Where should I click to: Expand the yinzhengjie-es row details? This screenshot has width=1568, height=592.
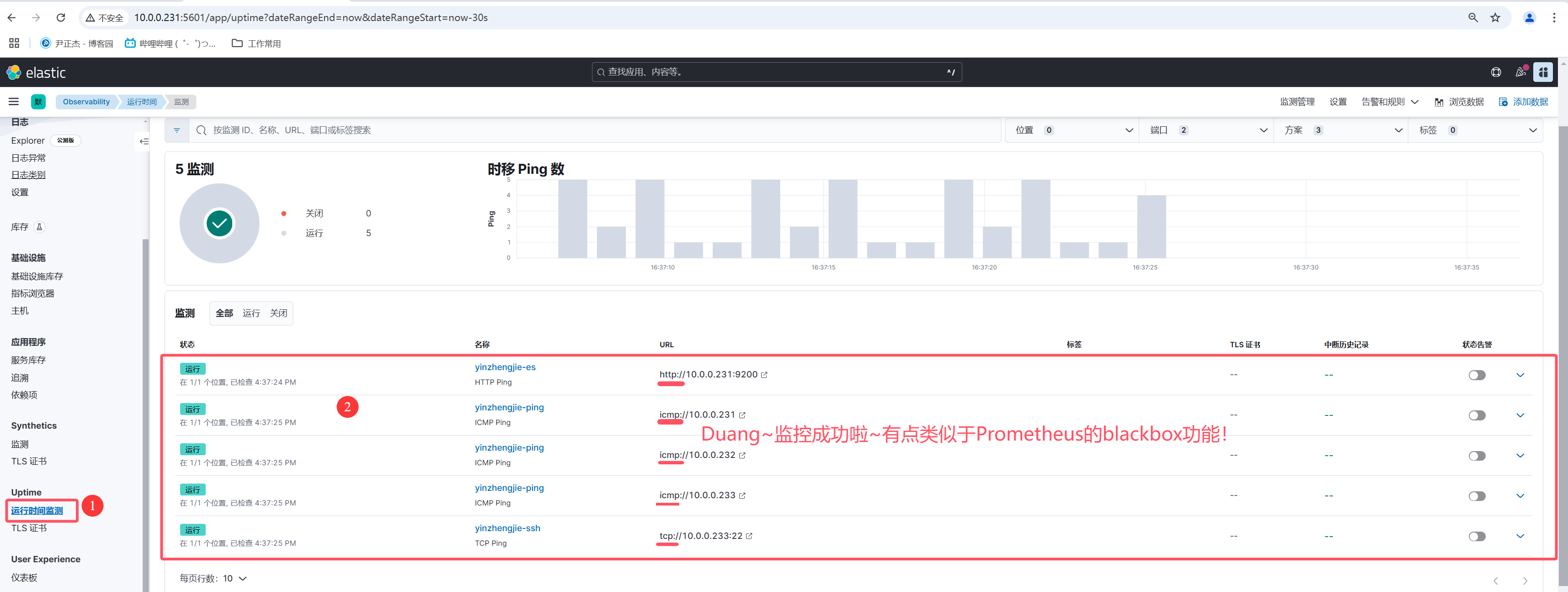point(1520,375)
